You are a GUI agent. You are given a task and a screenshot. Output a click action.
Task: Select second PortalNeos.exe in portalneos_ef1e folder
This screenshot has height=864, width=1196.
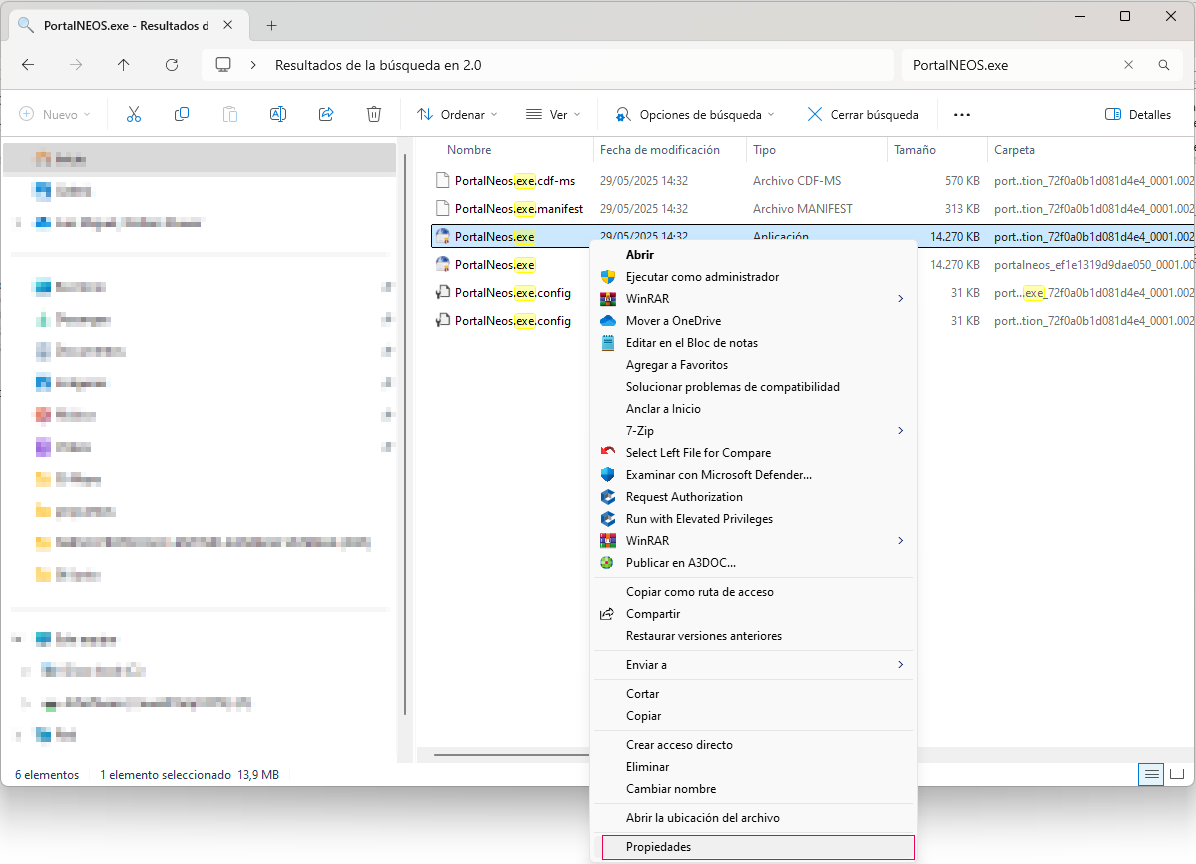(494, 265)
